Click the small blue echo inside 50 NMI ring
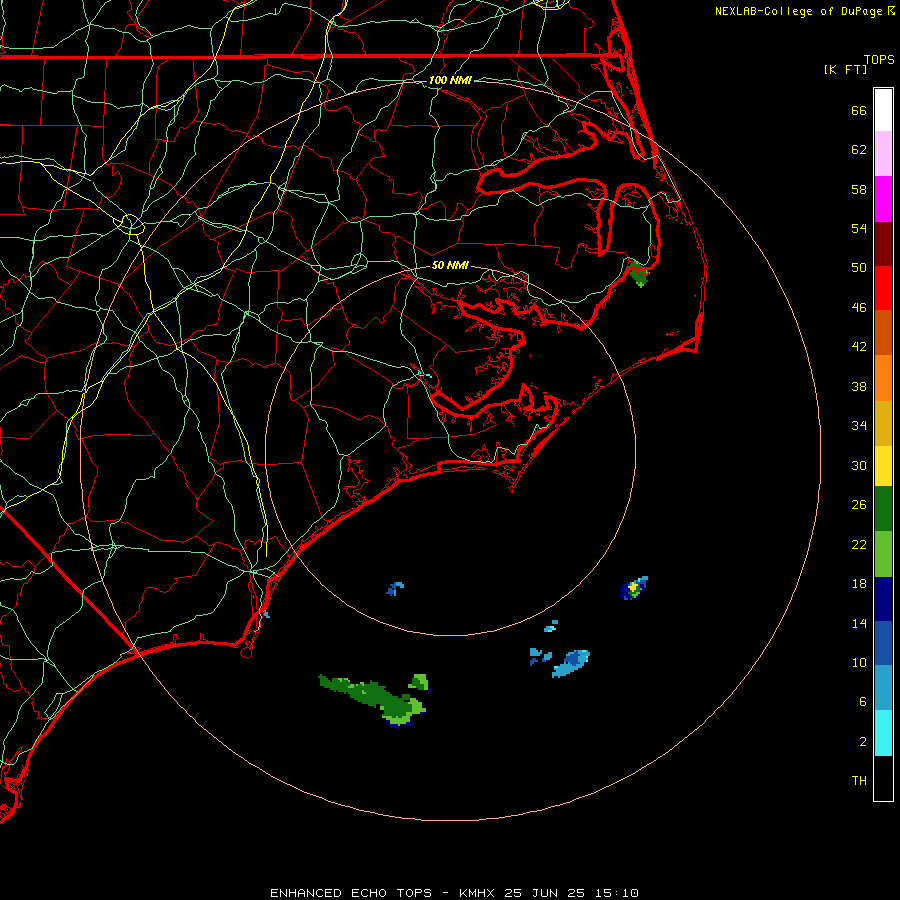The image size is (900, 900). [x=395, y=589]
